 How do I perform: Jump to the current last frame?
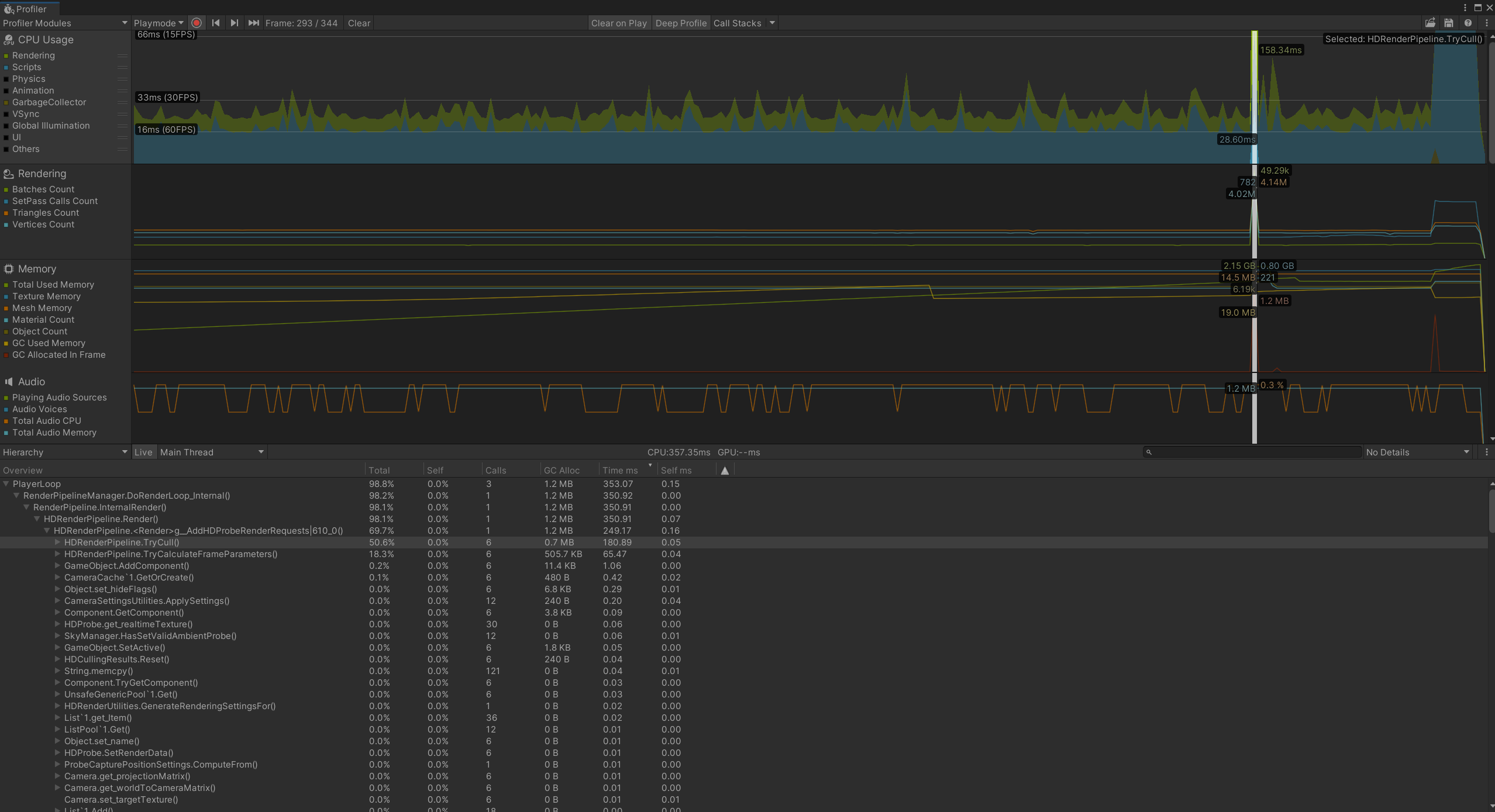[x=253, y=23]
